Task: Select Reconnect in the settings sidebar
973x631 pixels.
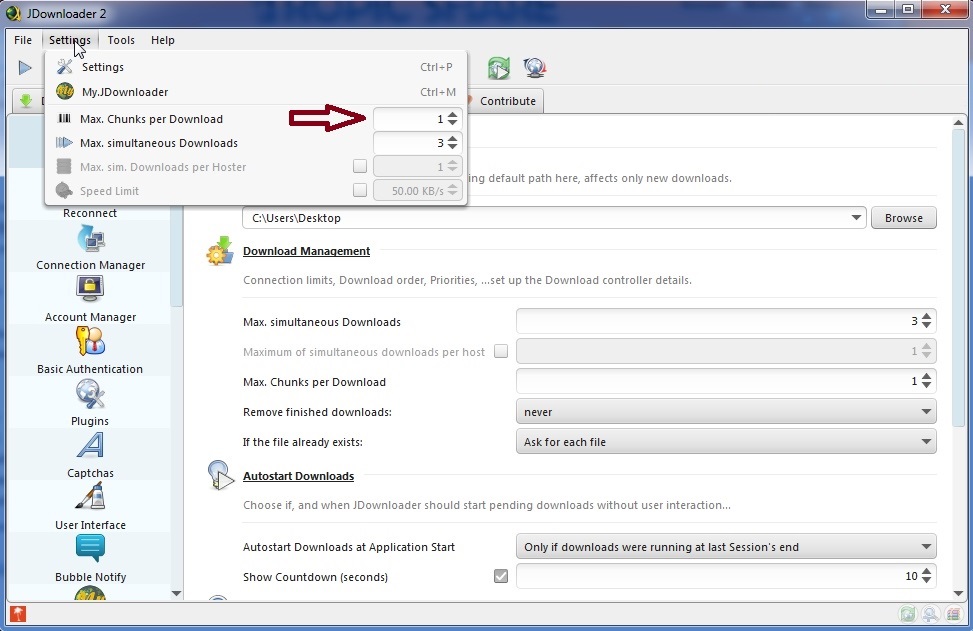Action: click(90, 213)
